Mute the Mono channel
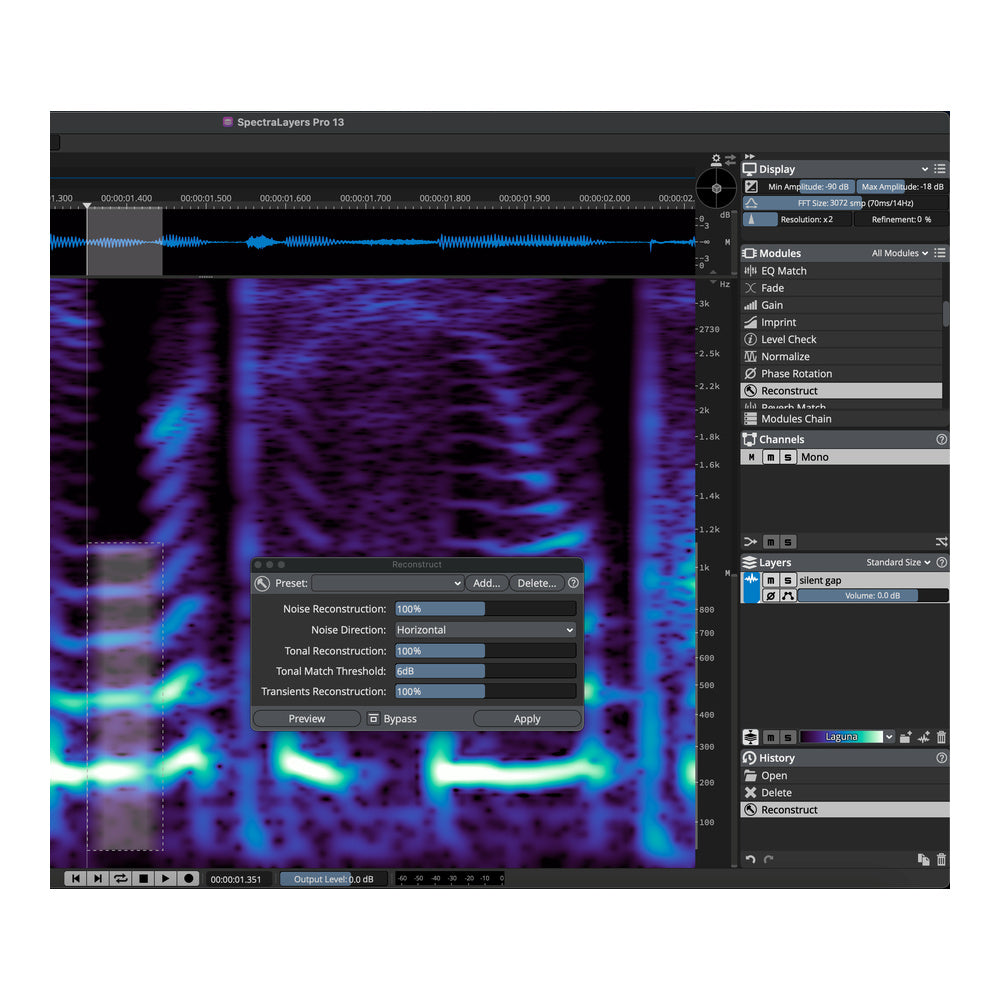 770,457
